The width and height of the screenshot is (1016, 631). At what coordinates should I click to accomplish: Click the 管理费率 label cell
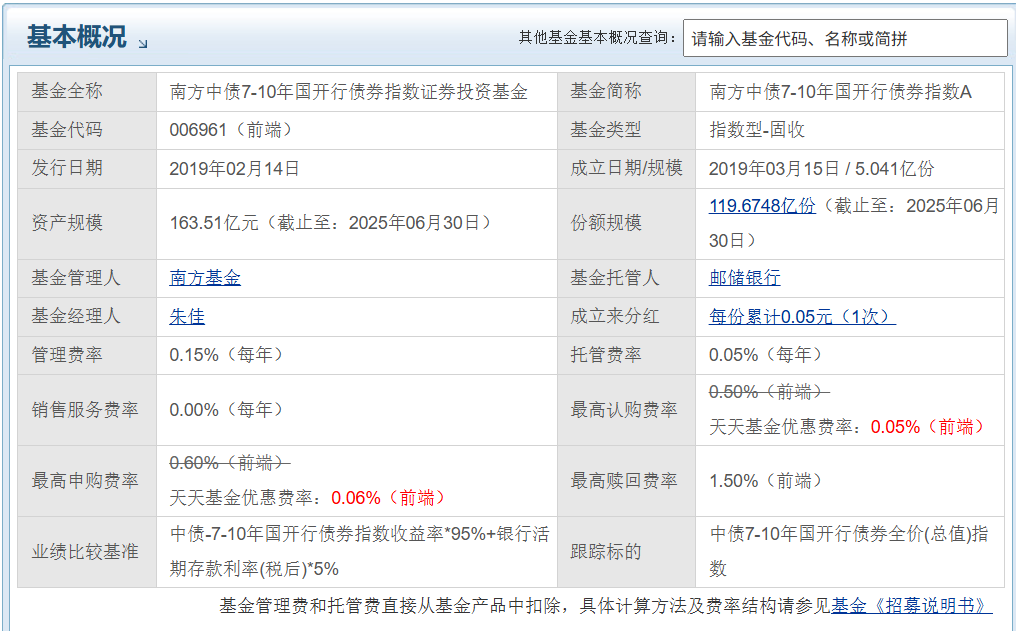click(87, 355)
